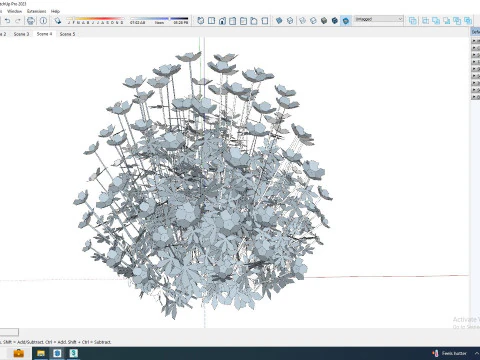
Task: Switch to the Front view
Action: tap(222, 21)
